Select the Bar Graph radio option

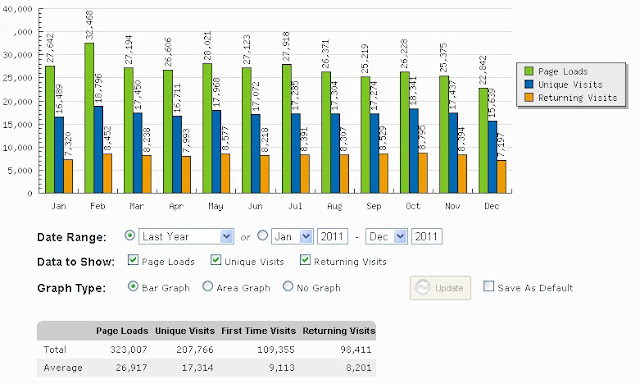[x=133, y=286]
